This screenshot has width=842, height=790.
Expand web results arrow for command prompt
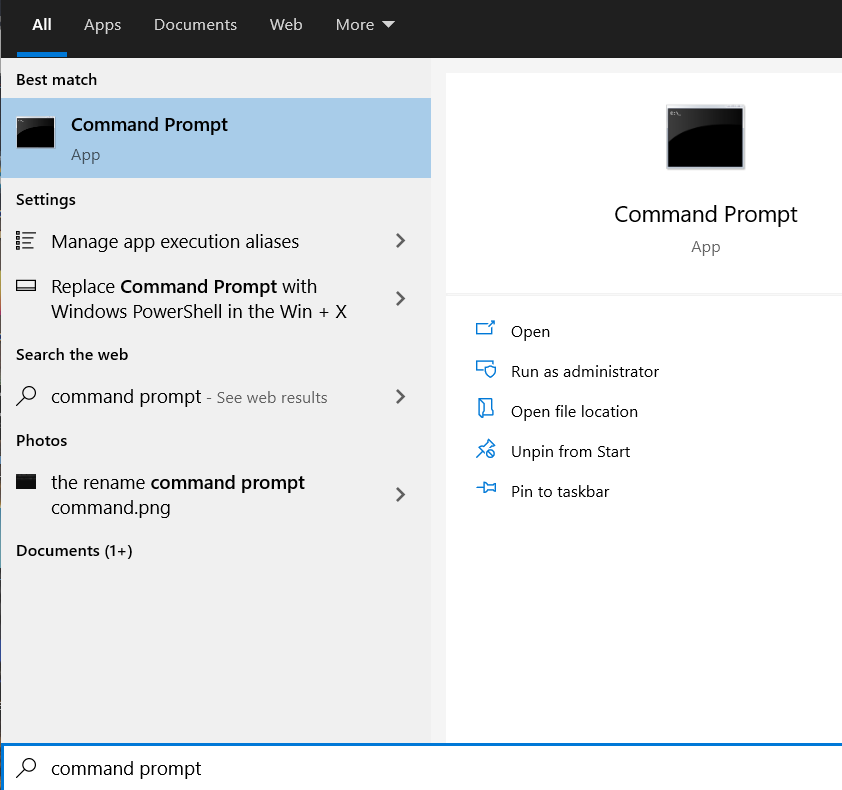(401, 396)
